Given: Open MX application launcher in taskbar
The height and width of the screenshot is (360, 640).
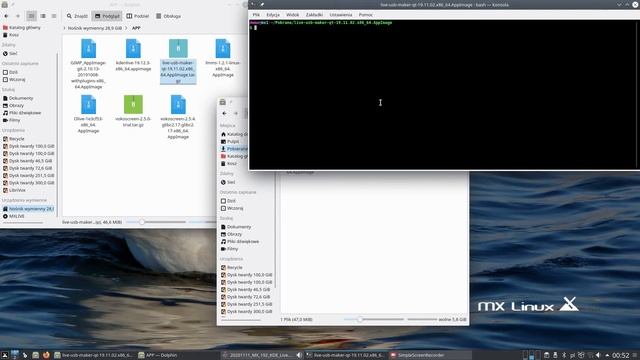Looking at the screenshot, I should point(4,355).
